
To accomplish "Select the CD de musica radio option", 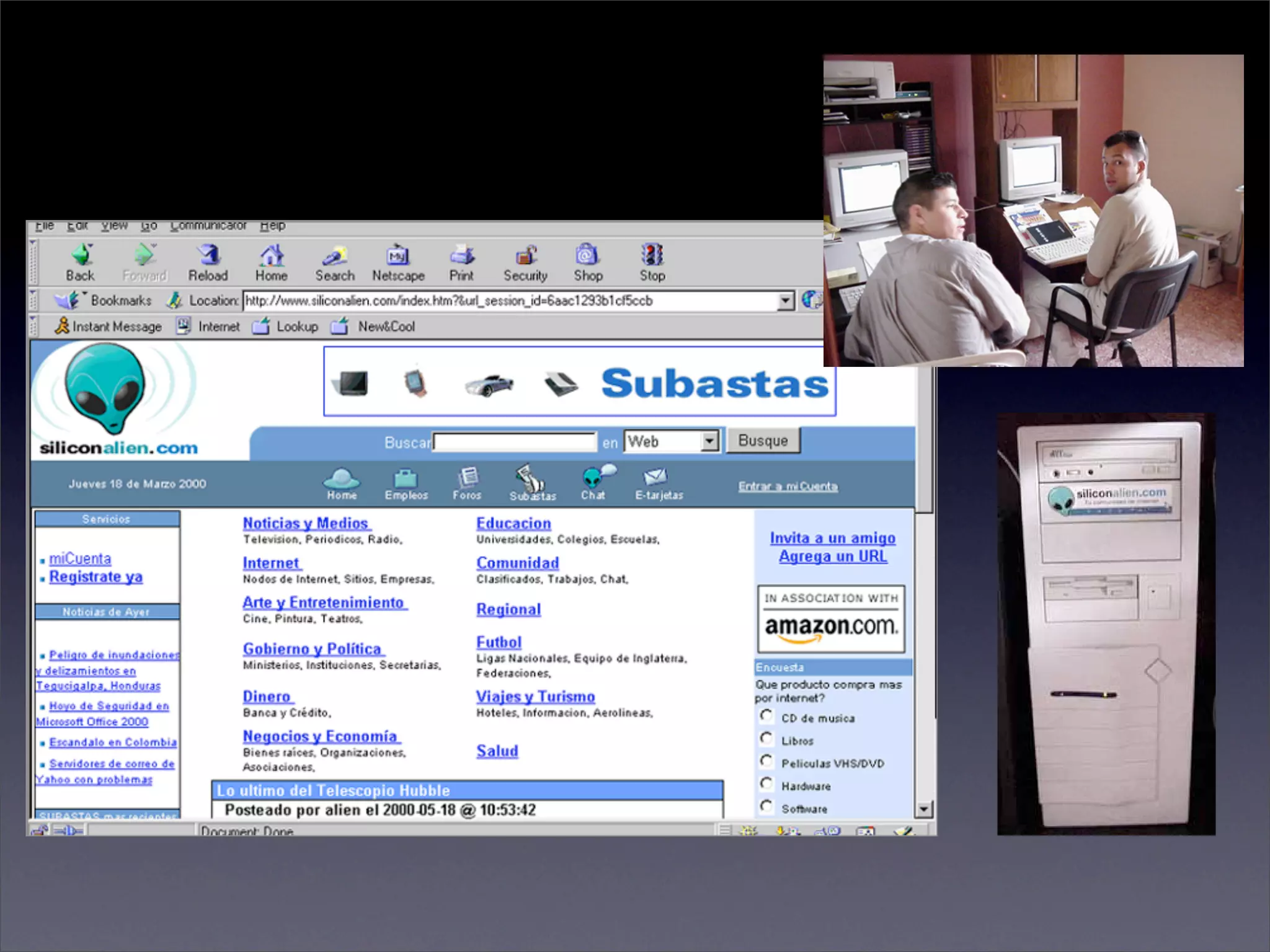I will [766, 716].
